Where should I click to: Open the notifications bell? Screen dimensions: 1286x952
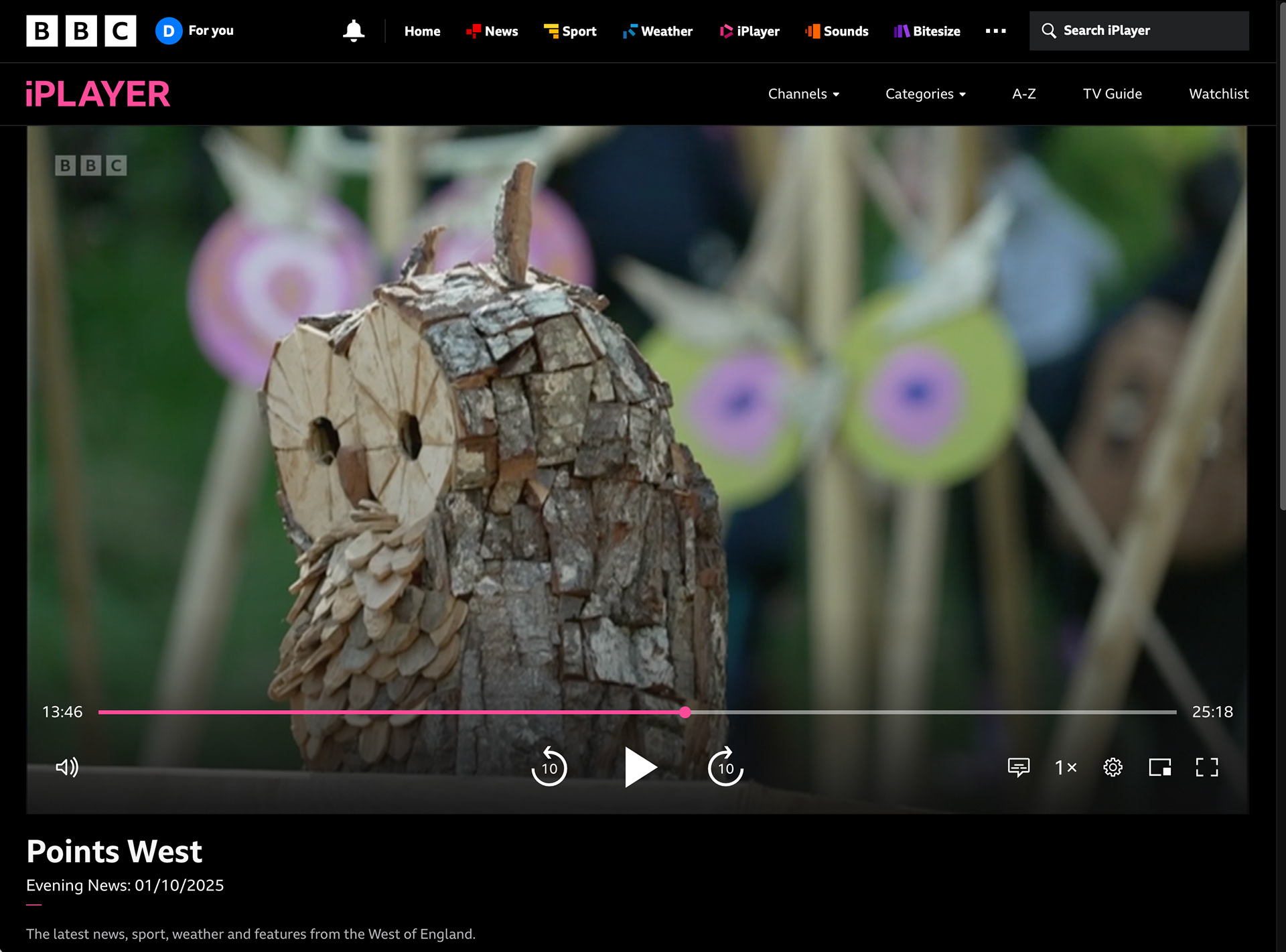354,31
